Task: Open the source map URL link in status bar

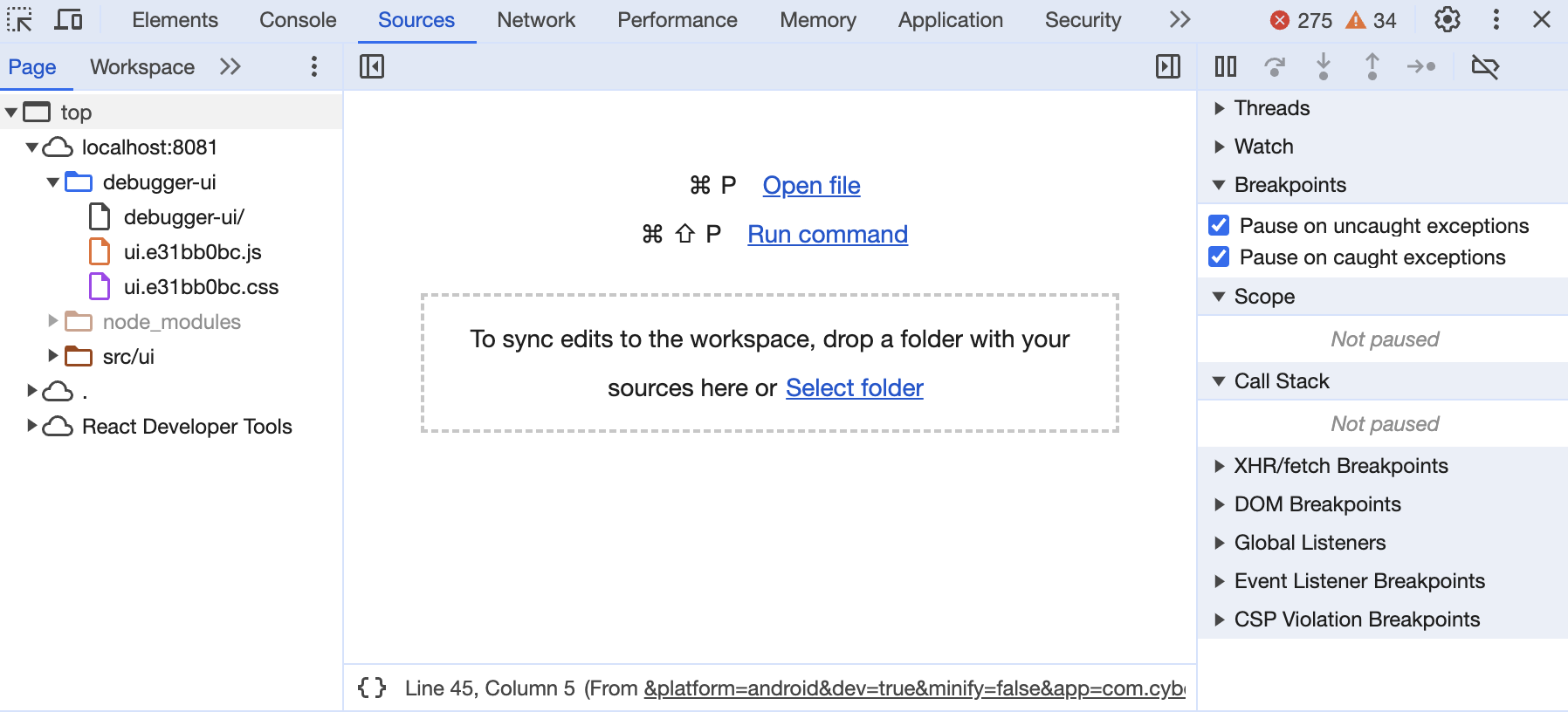Action: point(914,688)
